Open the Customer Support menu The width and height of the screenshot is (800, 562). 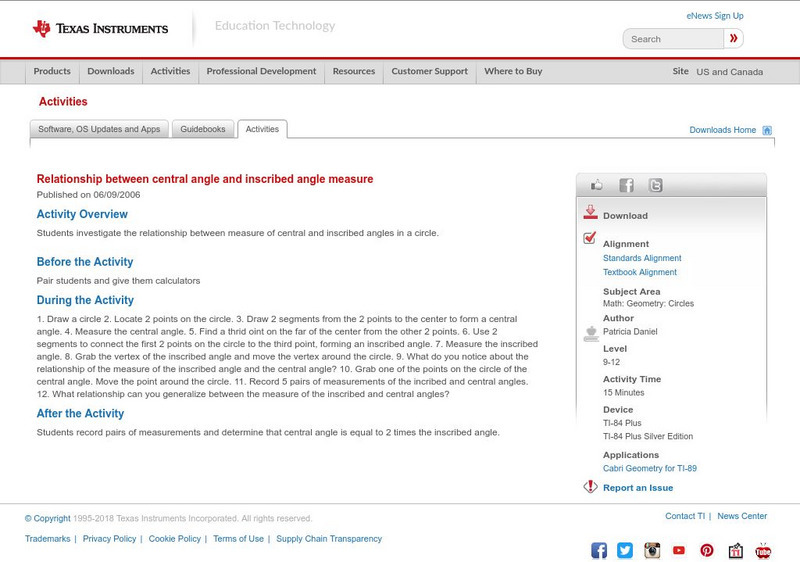coord(429,71)
